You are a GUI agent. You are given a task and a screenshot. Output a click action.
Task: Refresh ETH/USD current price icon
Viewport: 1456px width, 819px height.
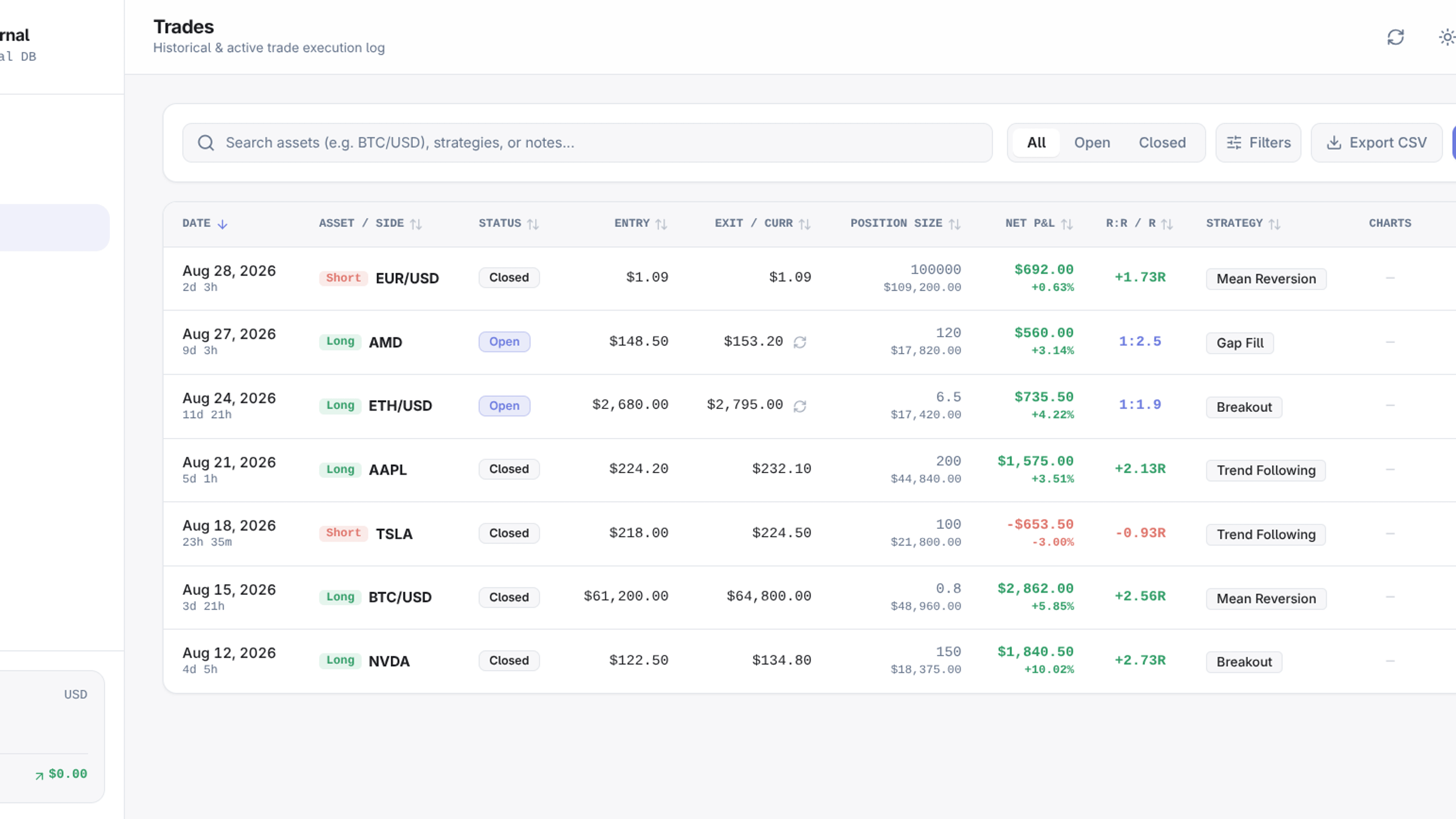click(800, 406)
